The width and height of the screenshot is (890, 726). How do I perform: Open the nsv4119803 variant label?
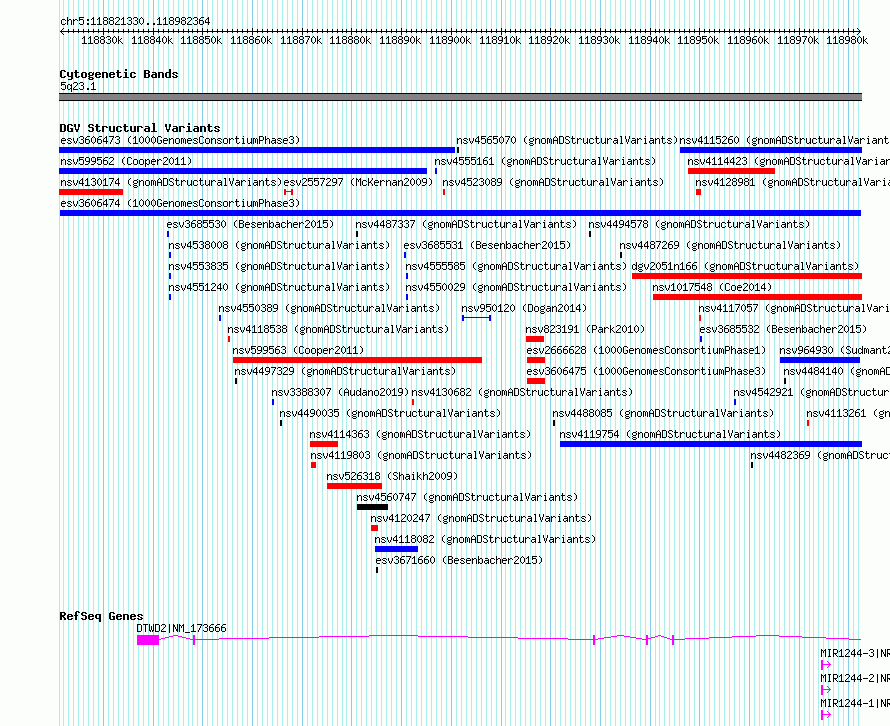coord(421,455)
